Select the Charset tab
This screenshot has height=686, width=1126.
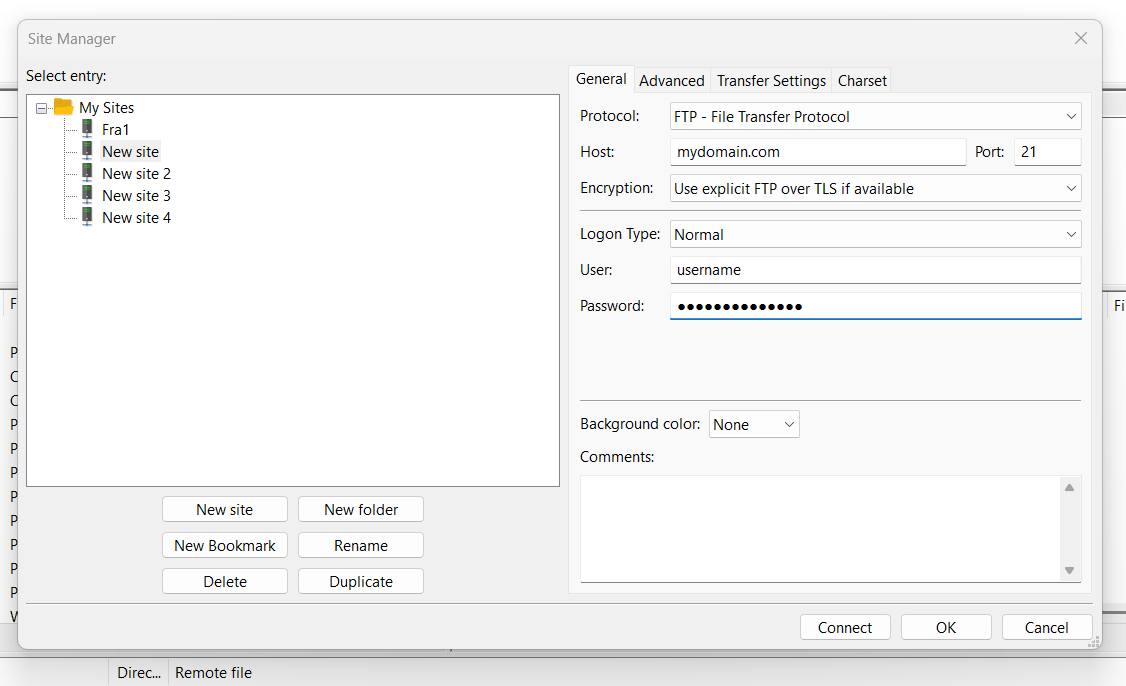(x=861, y=80)
